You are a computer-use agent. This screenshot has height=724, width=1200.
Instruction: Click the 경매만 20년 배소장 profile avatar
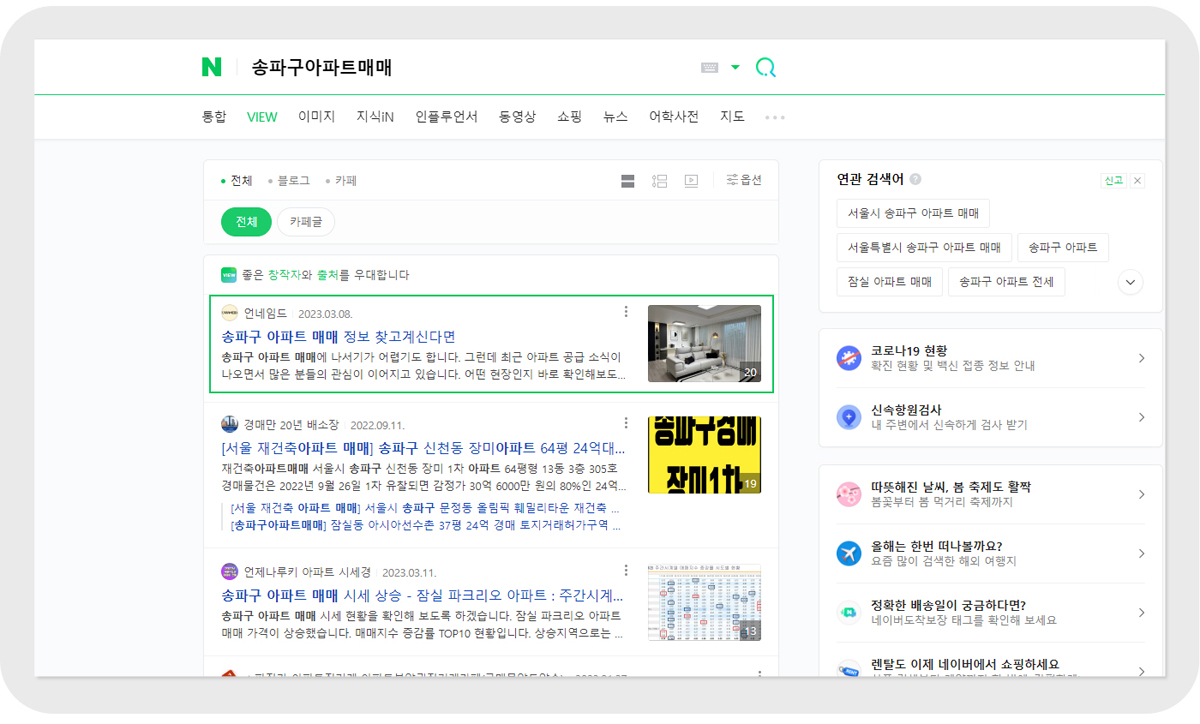coord(229,424)
